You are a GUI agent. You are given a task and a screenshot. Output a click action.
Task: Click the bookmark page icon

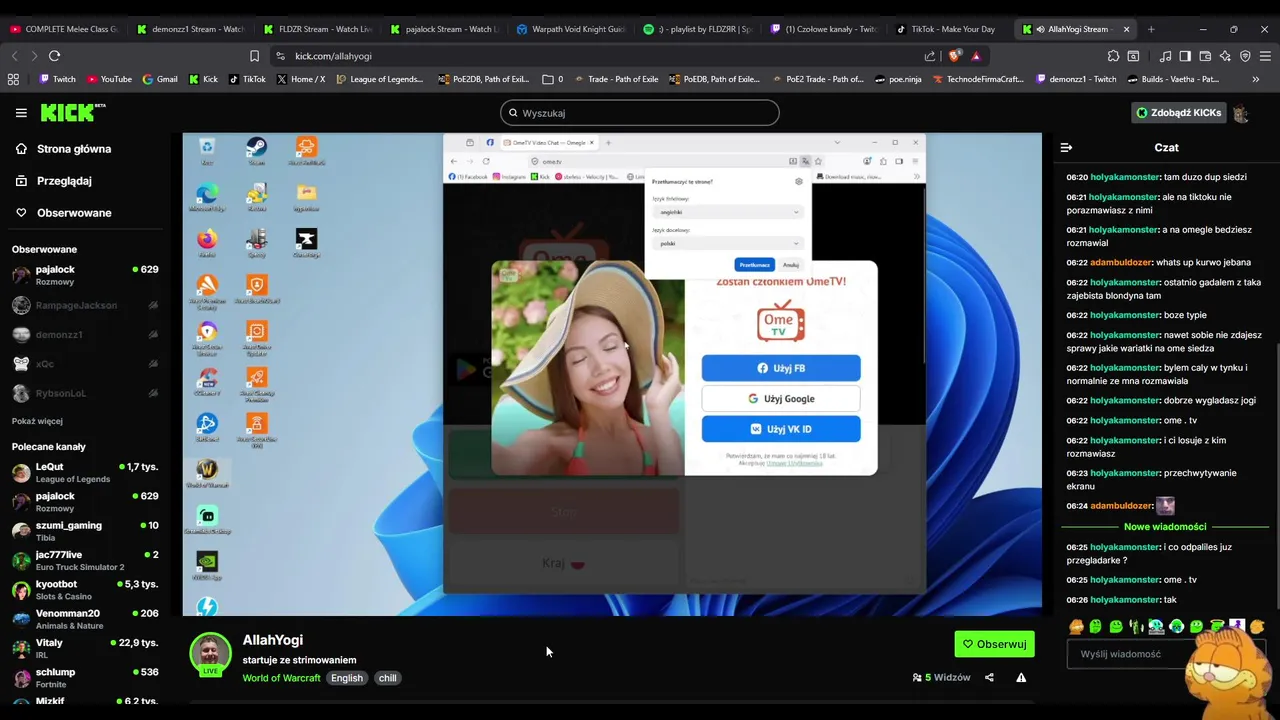[x=254, y=56]
